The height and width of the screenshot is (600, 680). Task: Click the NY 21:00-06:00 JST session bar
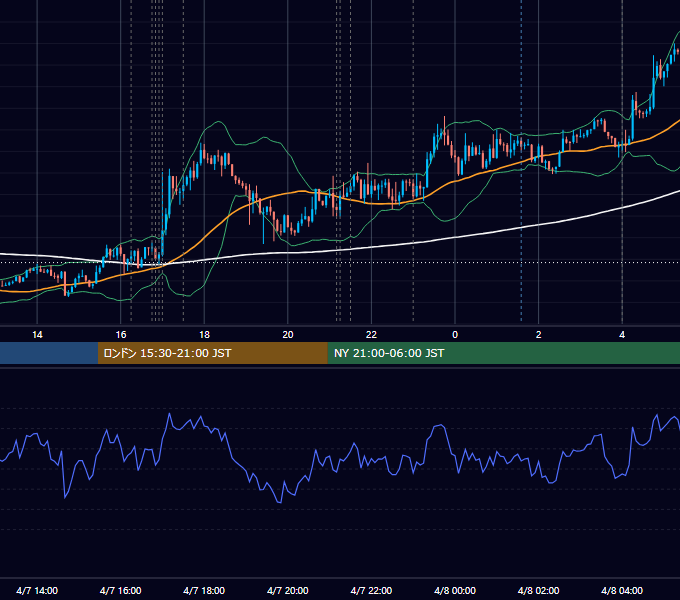(x=503, y=353)
